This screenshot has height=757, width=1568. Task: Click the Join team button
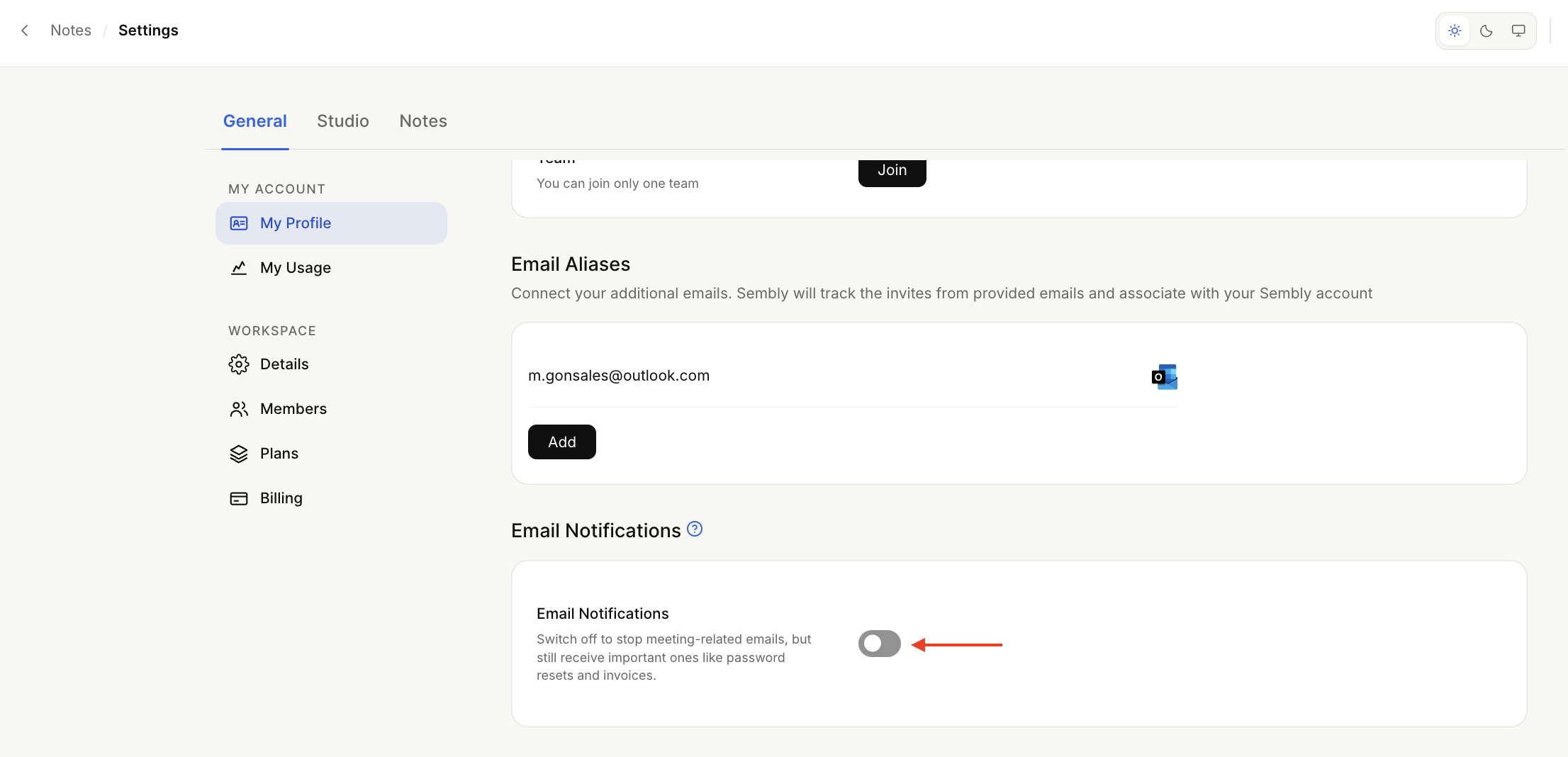pos(892,172)
